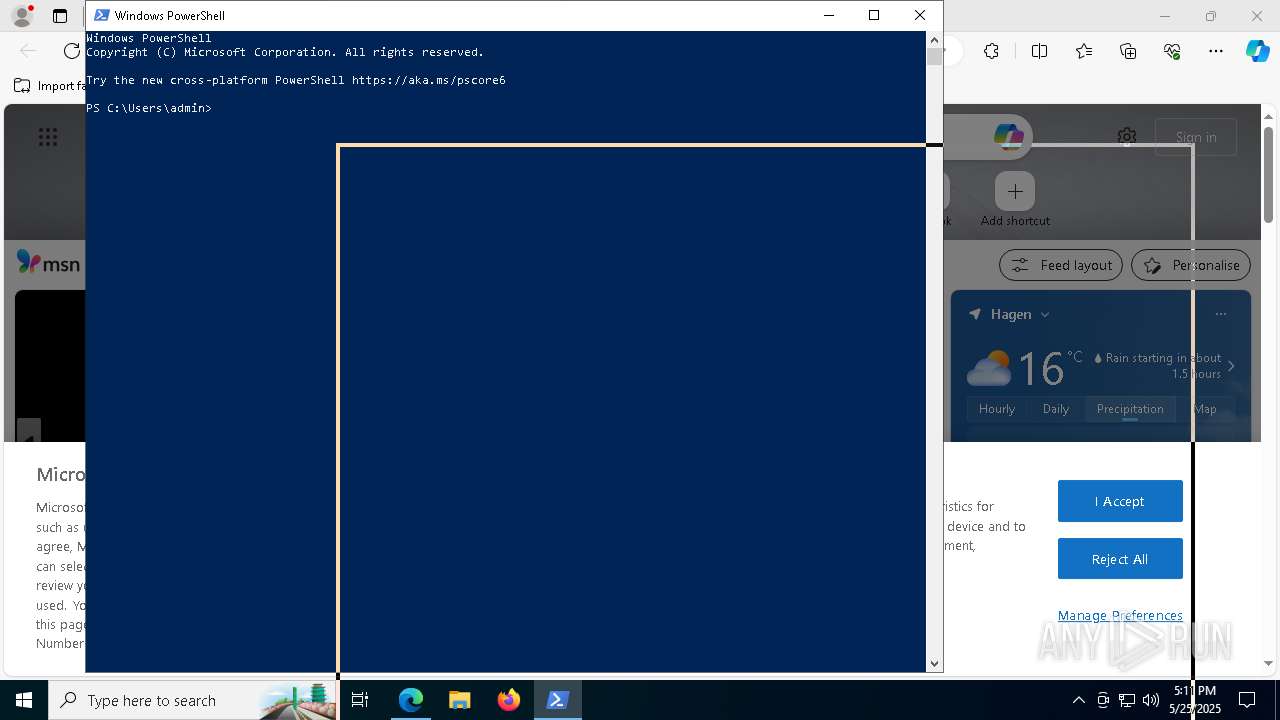Click Reject All cookies button
The width and height of the screenshot is (1280, 720).
tap(1120, 559)
